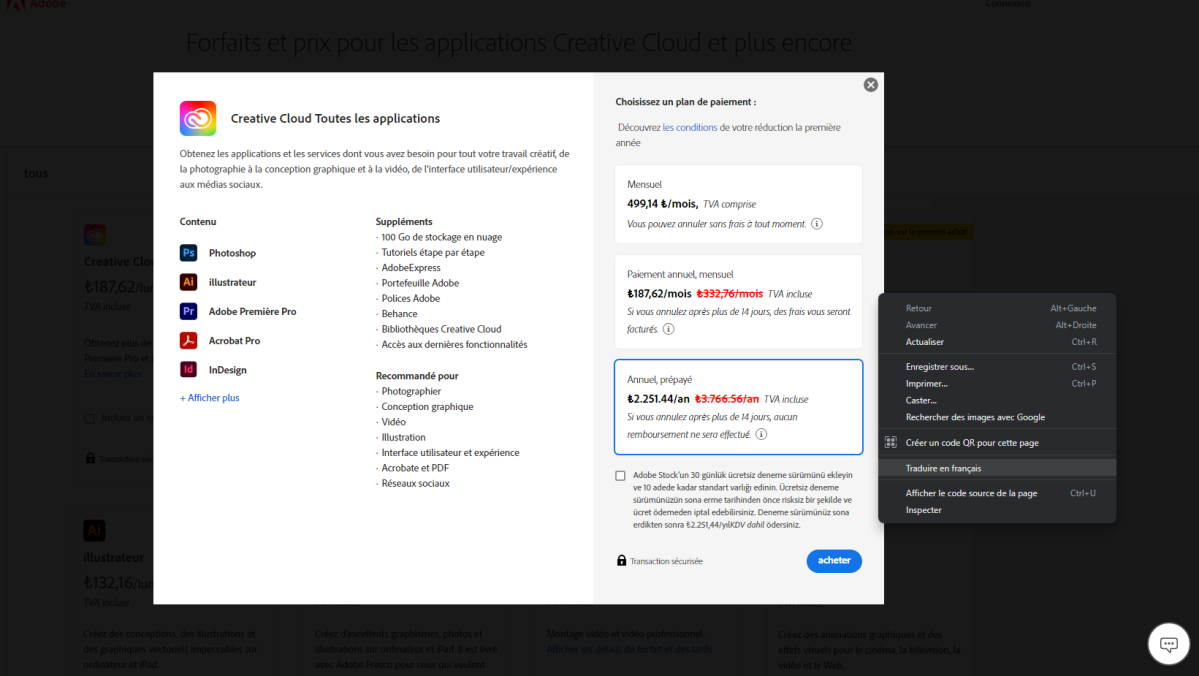Choose Avancer in the context menu
The image size is (1199, 676).
tap(997, 325)
